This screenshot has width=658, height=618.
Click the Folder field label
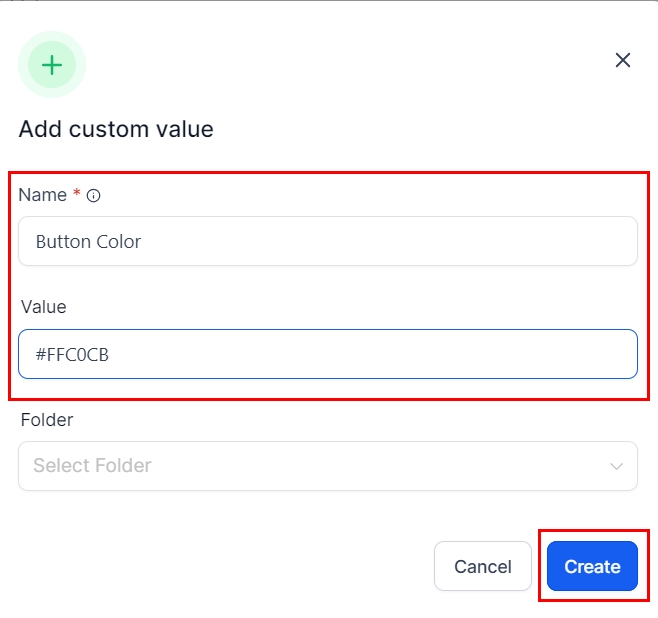(x=46, y=419)
